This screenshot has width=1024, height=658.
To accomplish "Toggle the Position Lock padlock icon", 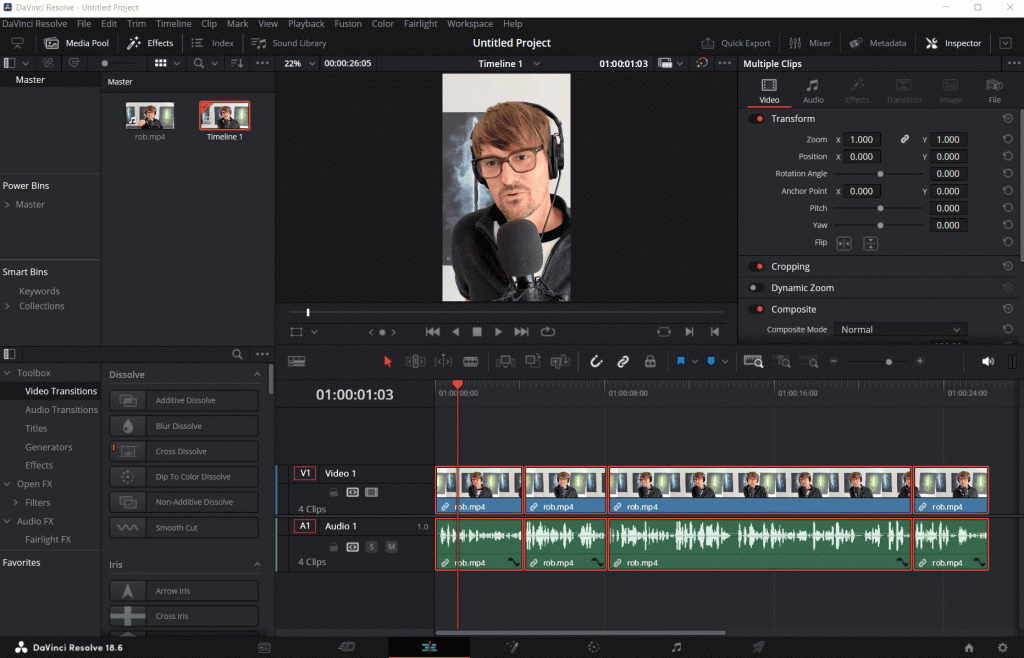I will point(650,361).
